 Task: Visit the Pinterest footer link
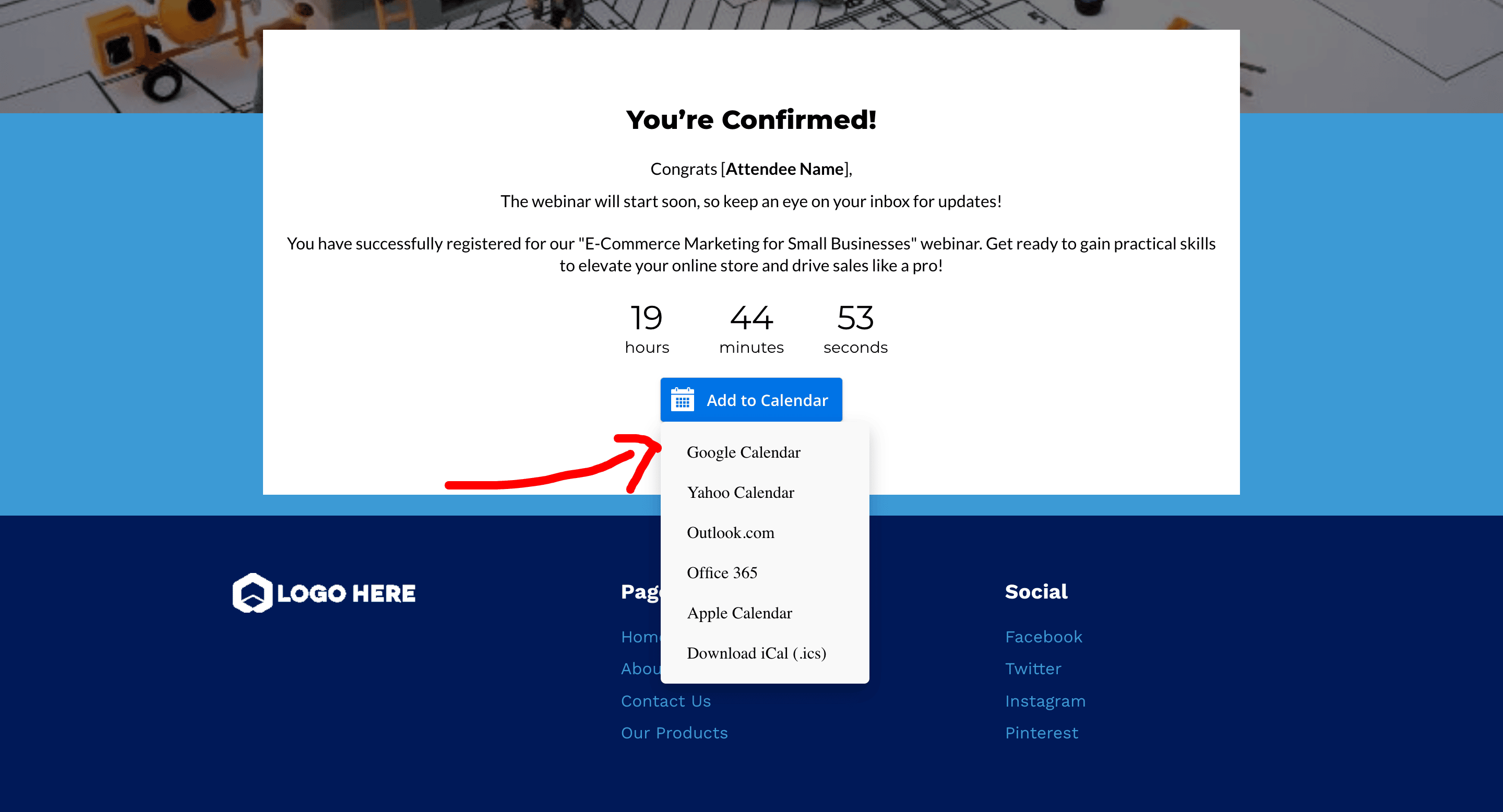pos(1042,733)
